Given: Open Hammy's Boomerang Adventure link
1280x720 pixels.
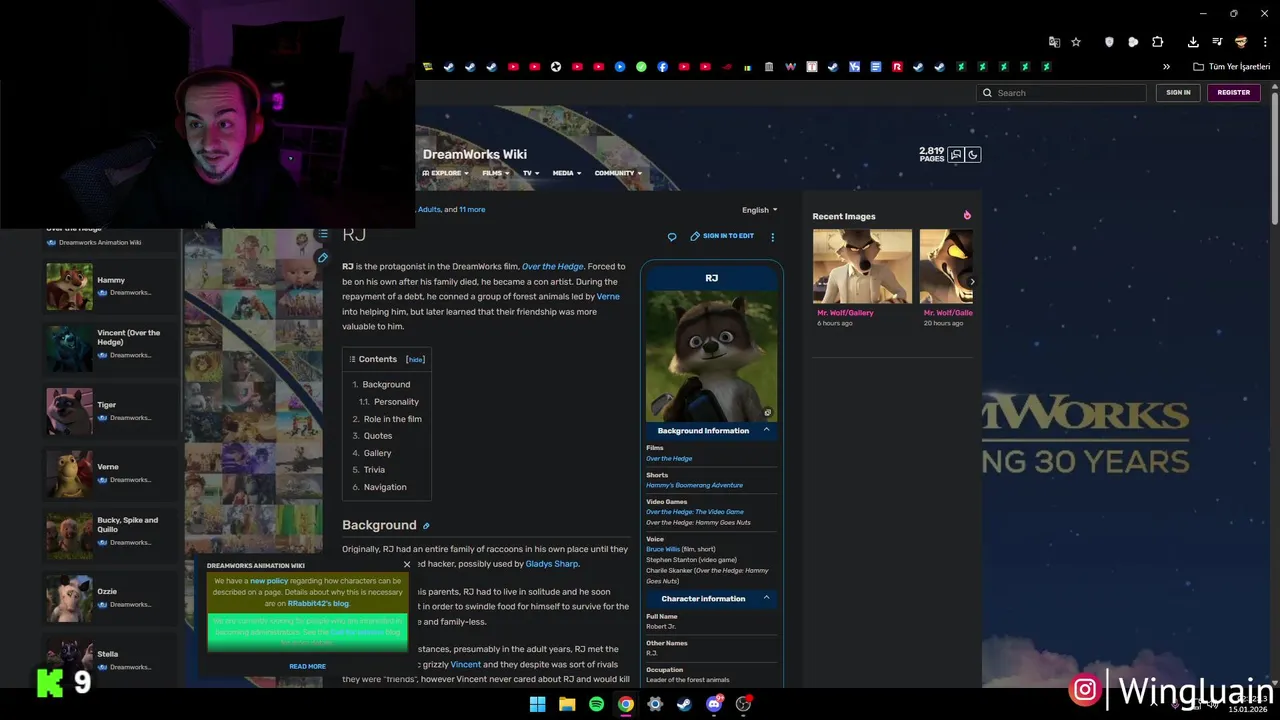Looking at the screenshot, I should (694, 485).
